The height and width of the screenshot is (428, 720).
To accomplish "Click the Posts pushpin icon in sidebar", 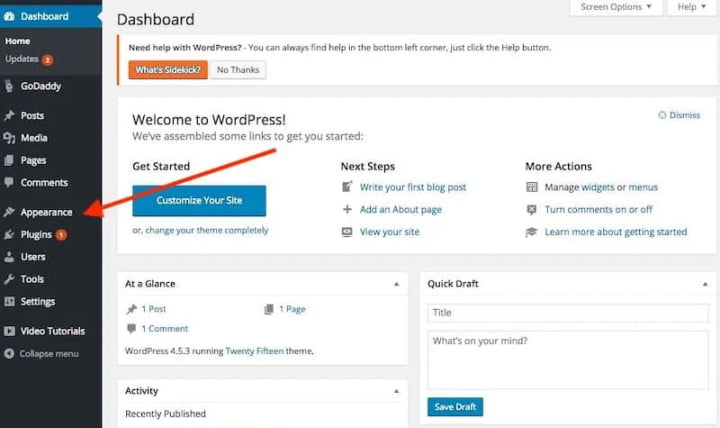I will pyautogui.click(x=9, y=115).
